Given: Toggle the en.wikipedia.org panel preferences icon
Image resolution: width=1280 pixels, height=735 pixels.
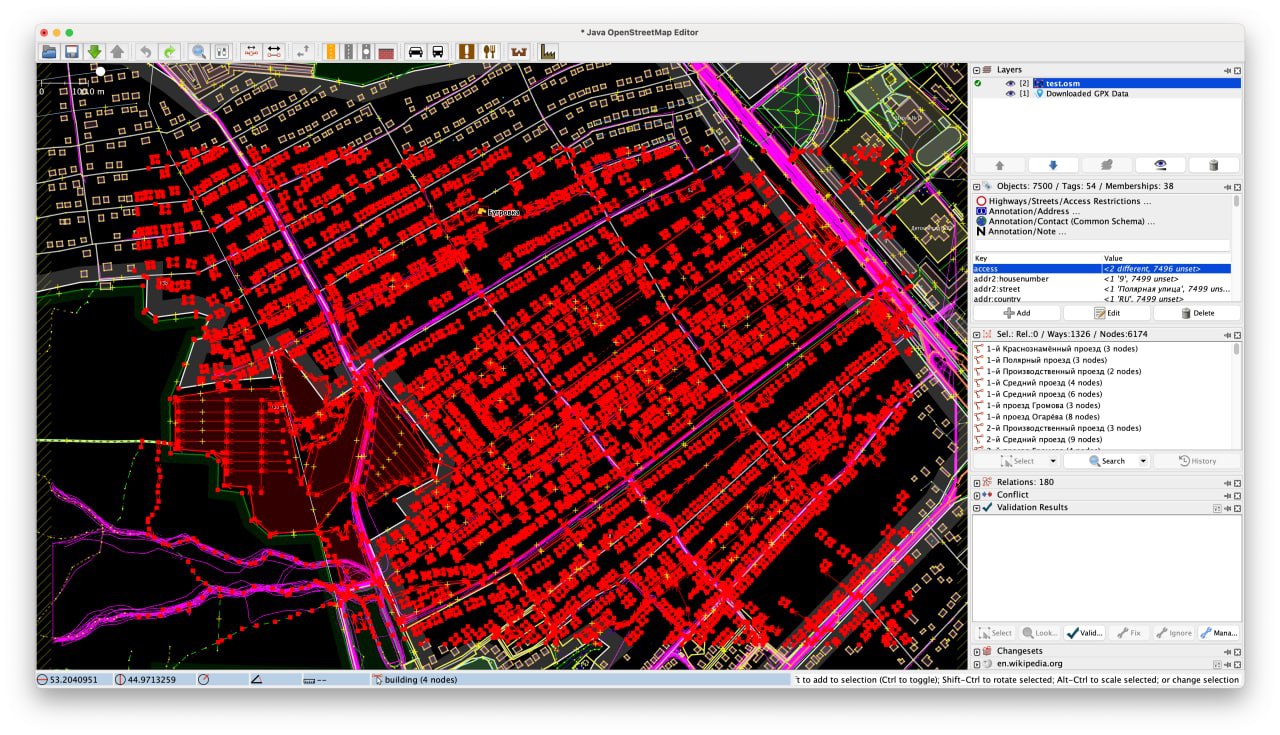Looking at the screenshot, I should pyautogui.click(x=1217, y=664).
